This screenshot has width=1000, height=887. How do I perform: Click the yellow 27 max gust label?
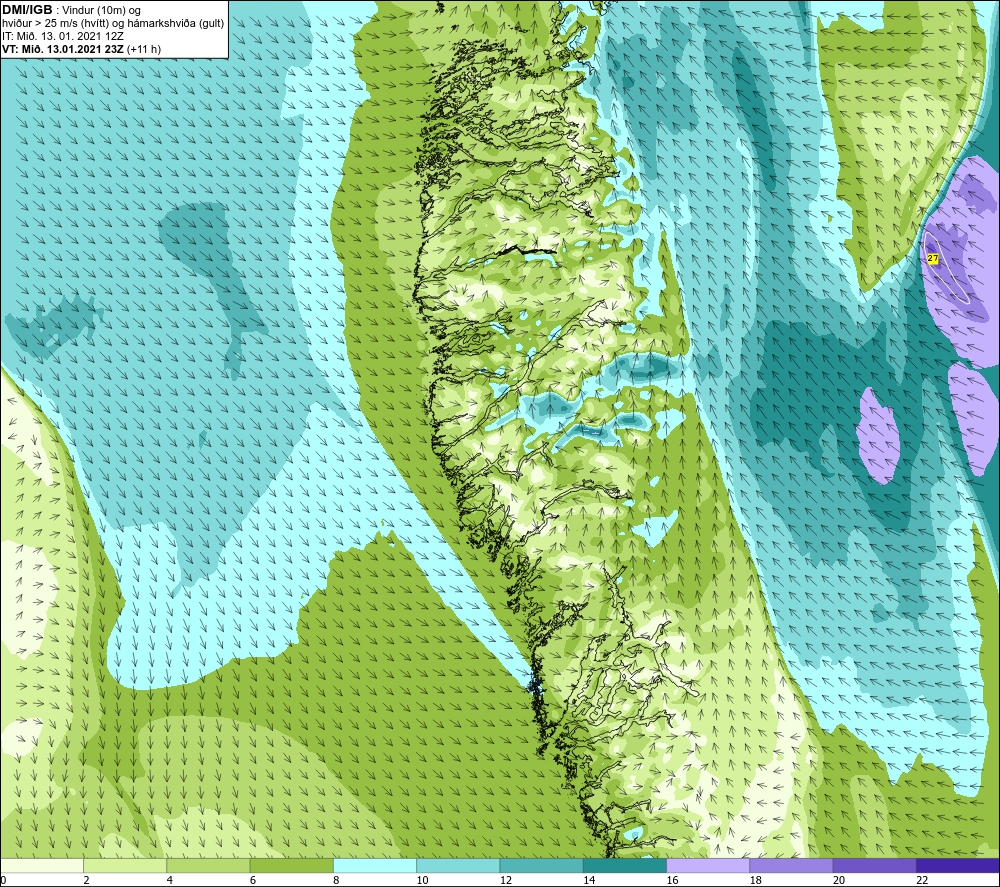click(933, 258)
